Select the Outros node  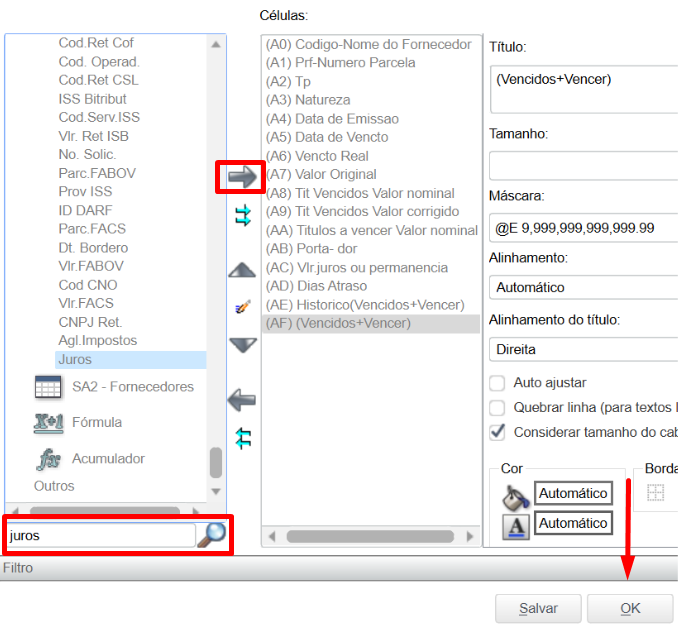[54, 486]
